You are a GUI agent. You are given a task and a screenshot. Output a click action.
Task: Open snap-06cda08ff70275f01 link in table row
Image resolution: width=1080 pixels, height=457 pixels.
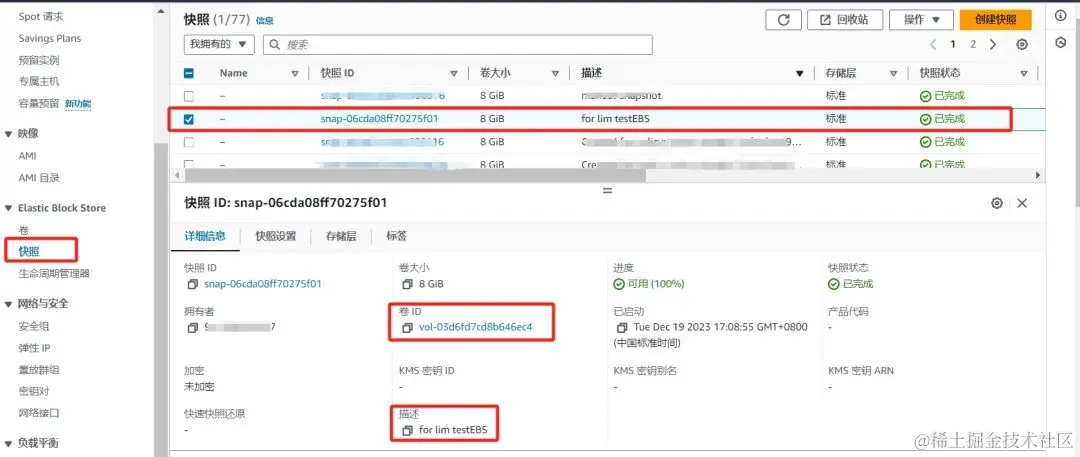coord(380,119)
